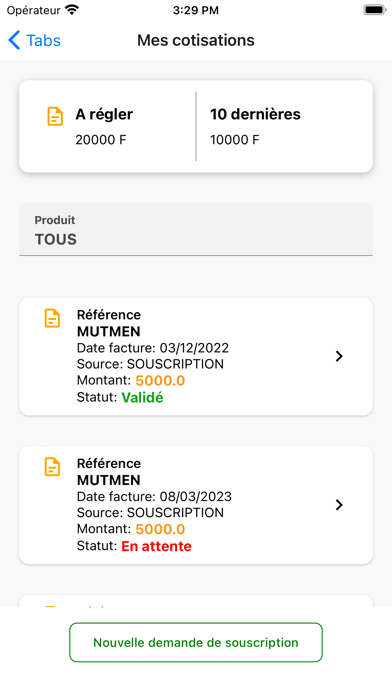Screen dimensions: 392x696
Task: Click the Validé status label
Action: (x=142, y=398)
